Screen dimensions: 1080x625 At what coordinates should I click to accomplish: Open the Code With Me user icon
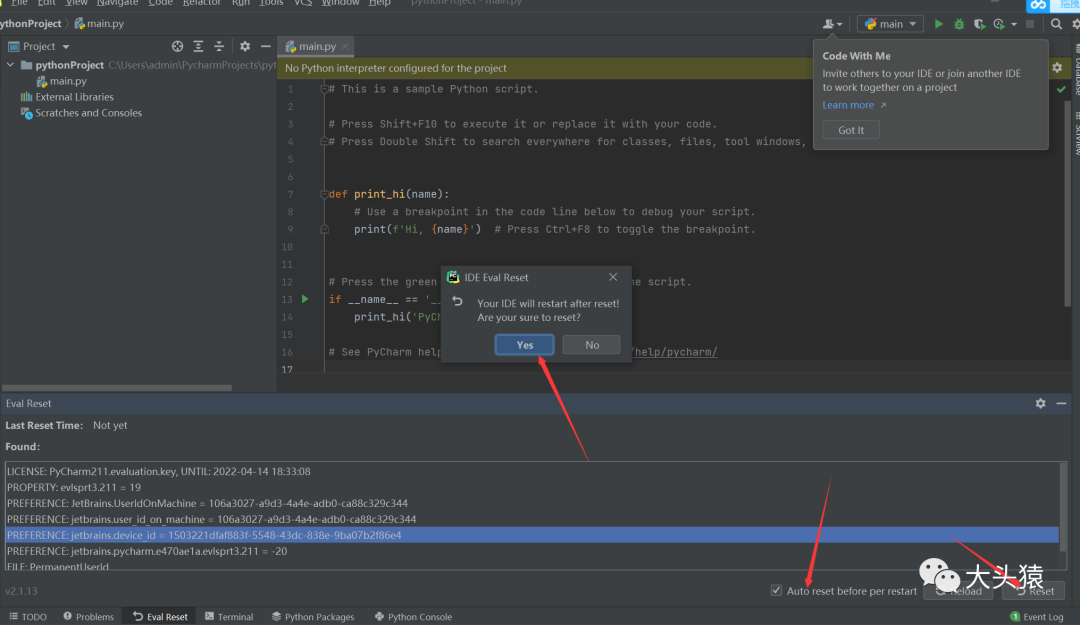[x=832, y=24]
